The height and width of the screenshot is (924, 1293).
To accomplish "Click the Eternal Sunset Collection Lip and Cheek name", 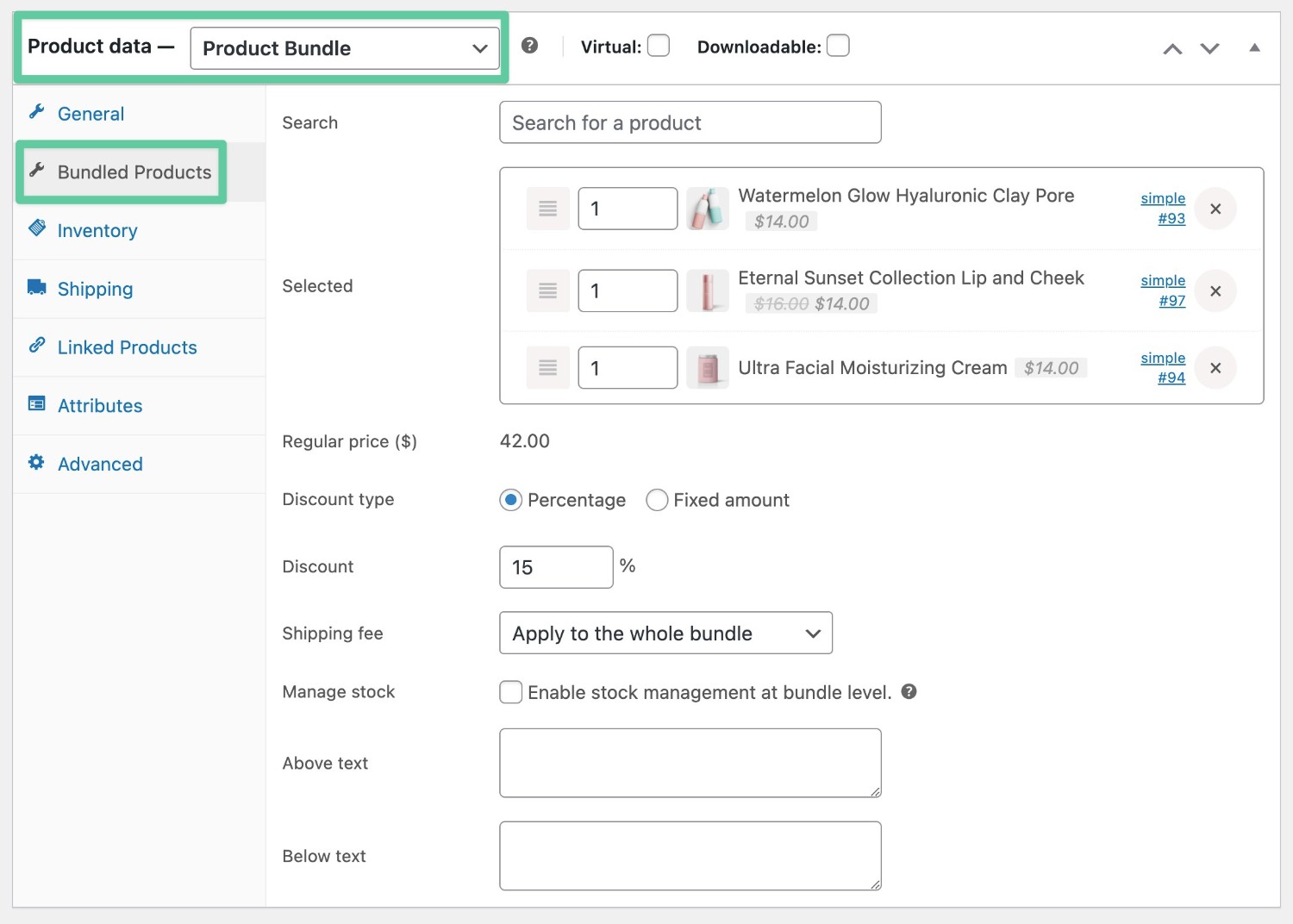I will click(911, 278).
